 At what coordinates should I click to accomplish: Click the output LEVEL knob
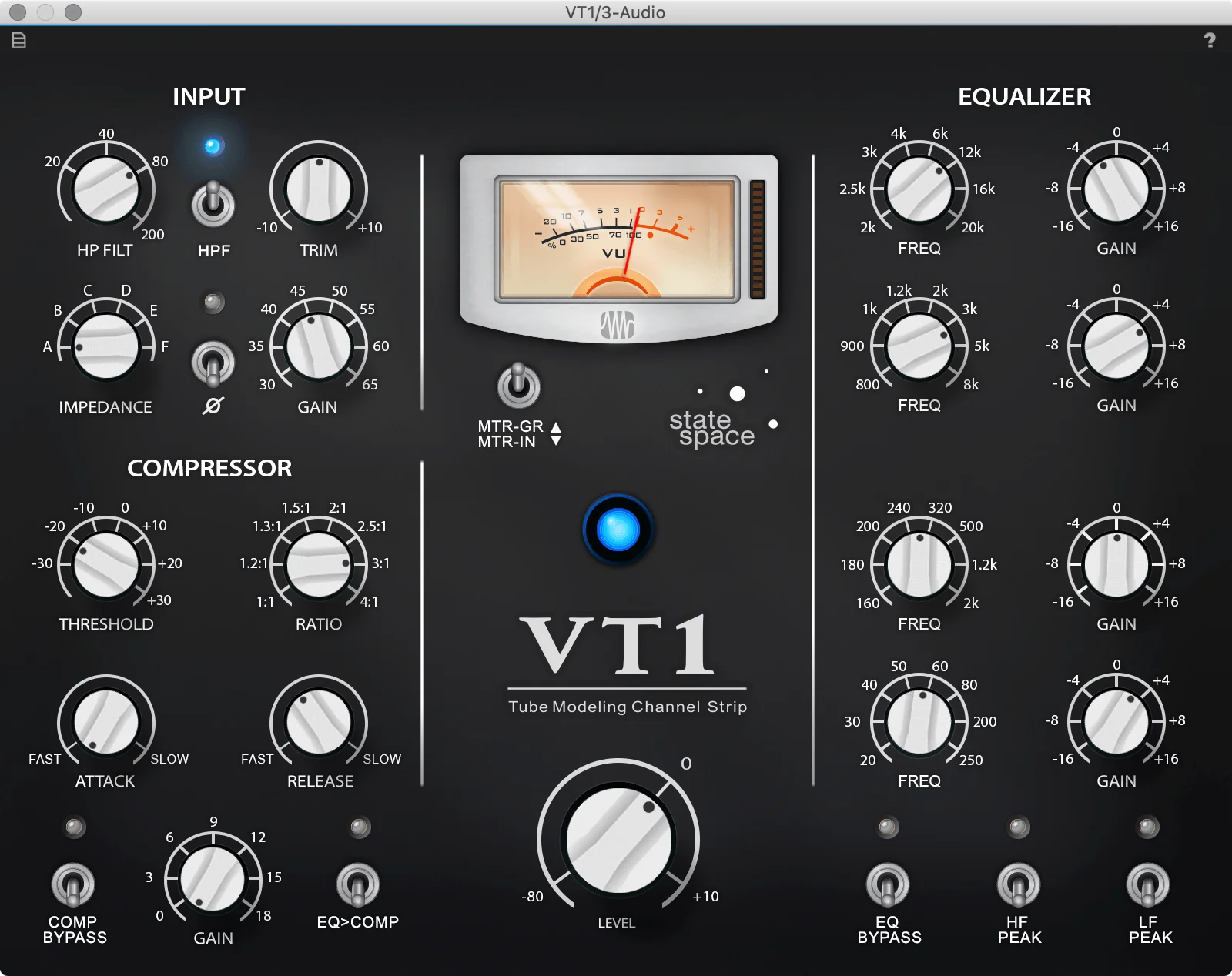pos(618,840)
